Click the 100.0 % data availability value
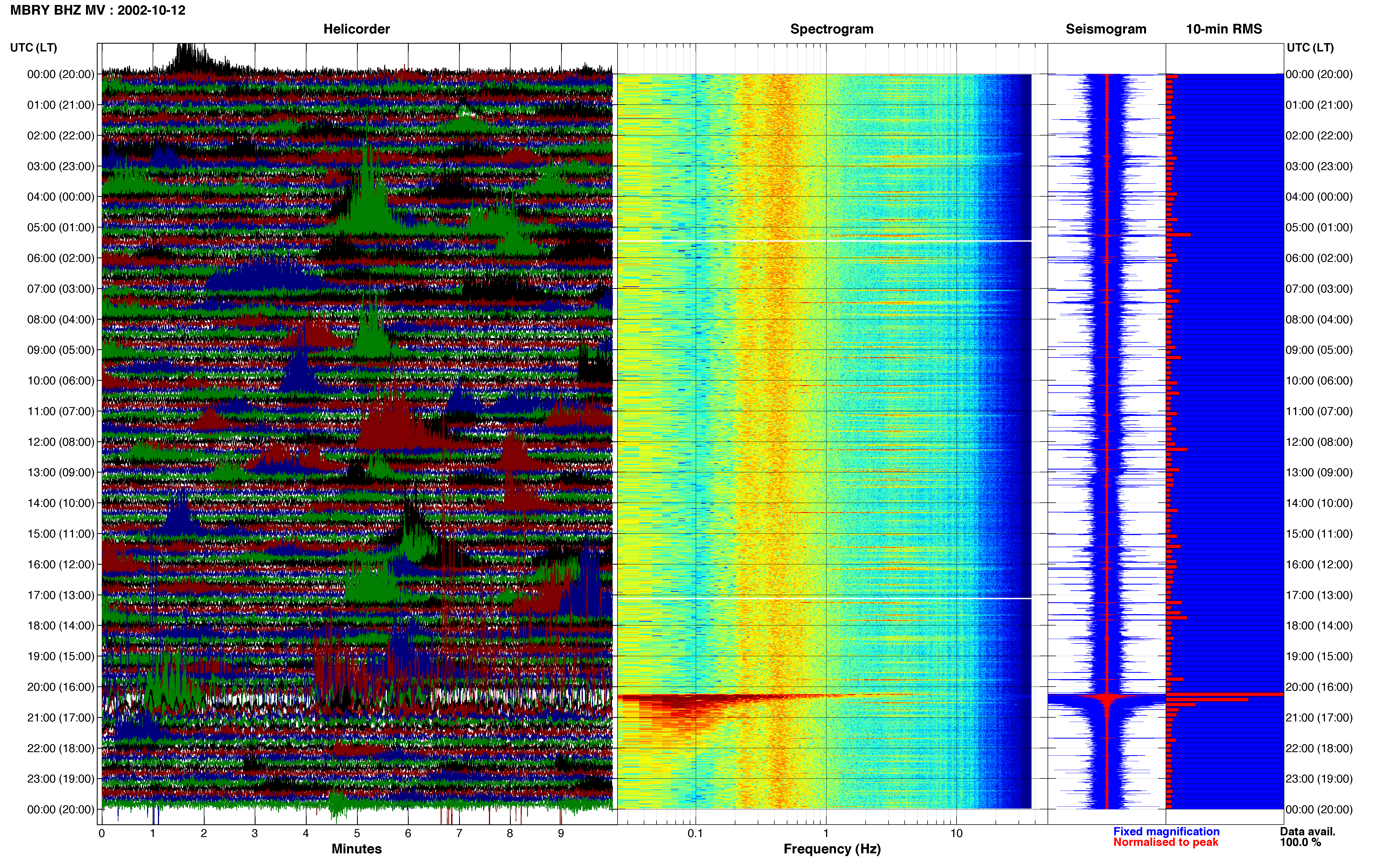1388x868 pixels. pos(1300,842)
